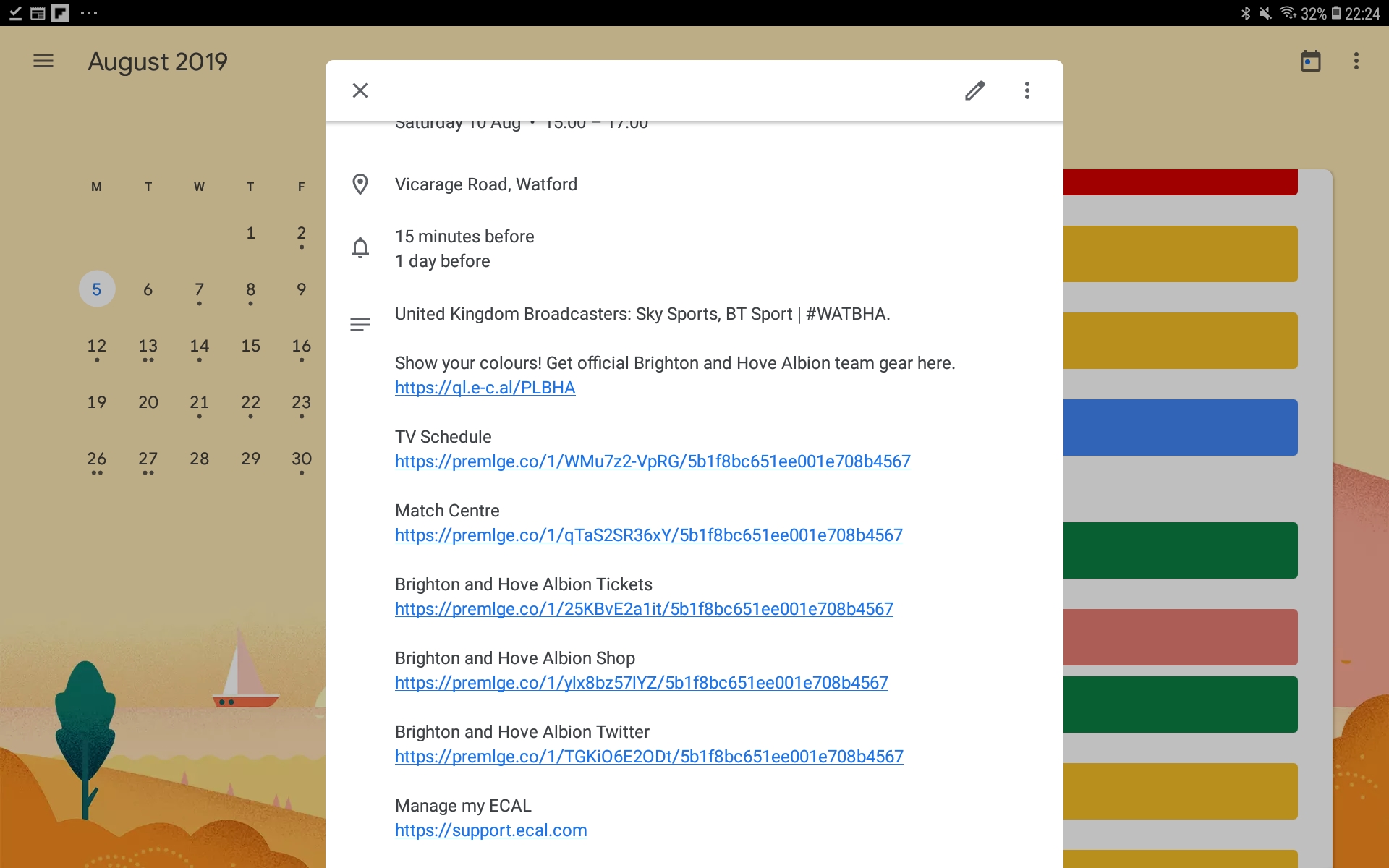
Task: Select today's date 5 in calendar
Action: pos(96,289)
